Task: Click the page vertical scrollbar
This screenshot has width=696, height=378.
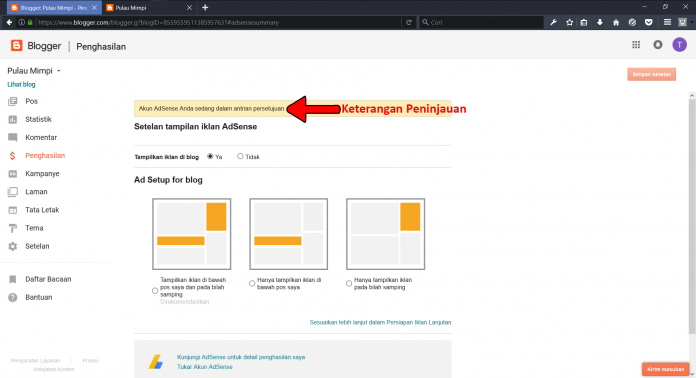Action: (x=692, y=217)
